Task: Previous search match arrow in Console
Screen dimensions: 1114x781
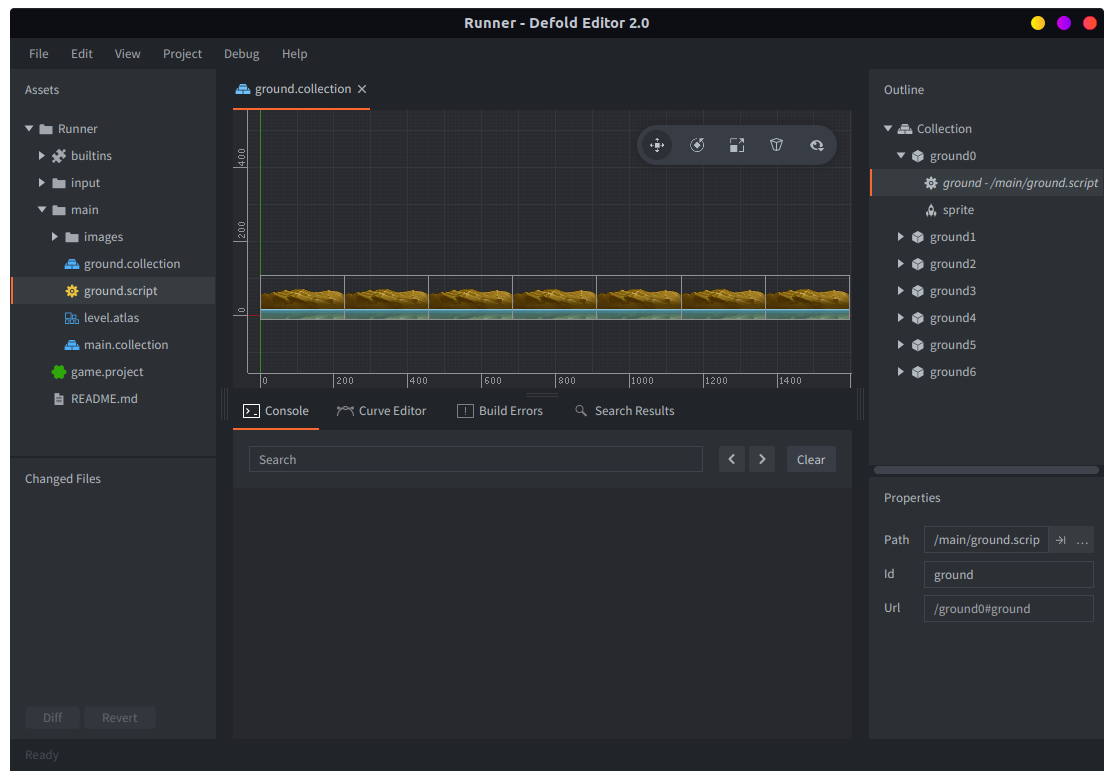Action: (732, 459)
